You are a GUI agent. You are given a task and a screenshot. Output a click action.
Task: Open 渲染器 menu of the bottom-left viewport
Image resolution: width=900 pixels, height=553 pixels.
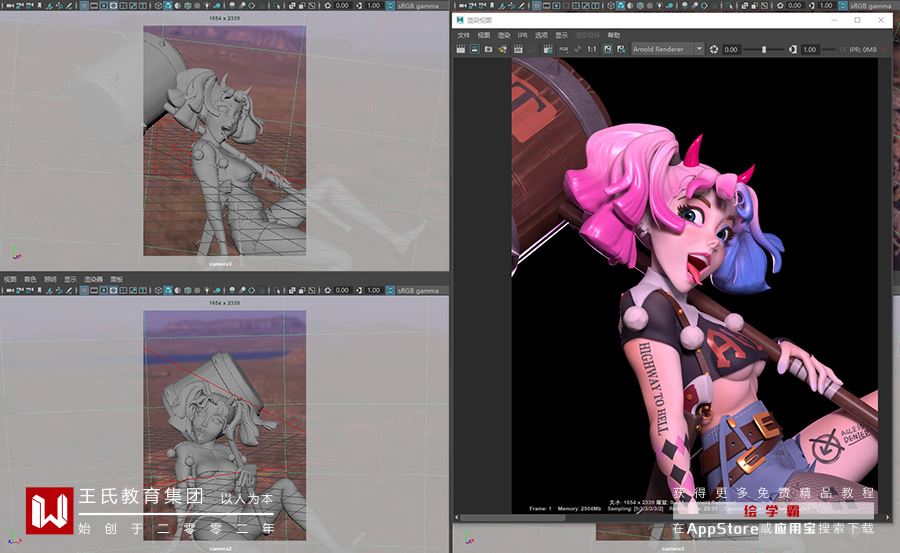coord(94,279)
